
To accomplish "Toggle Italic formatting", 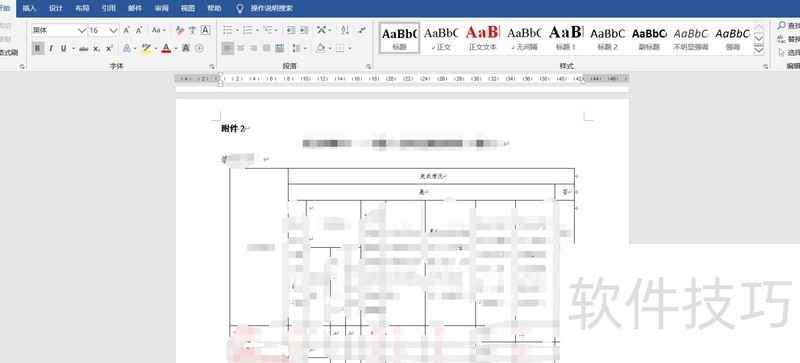I will click(51, 49).
